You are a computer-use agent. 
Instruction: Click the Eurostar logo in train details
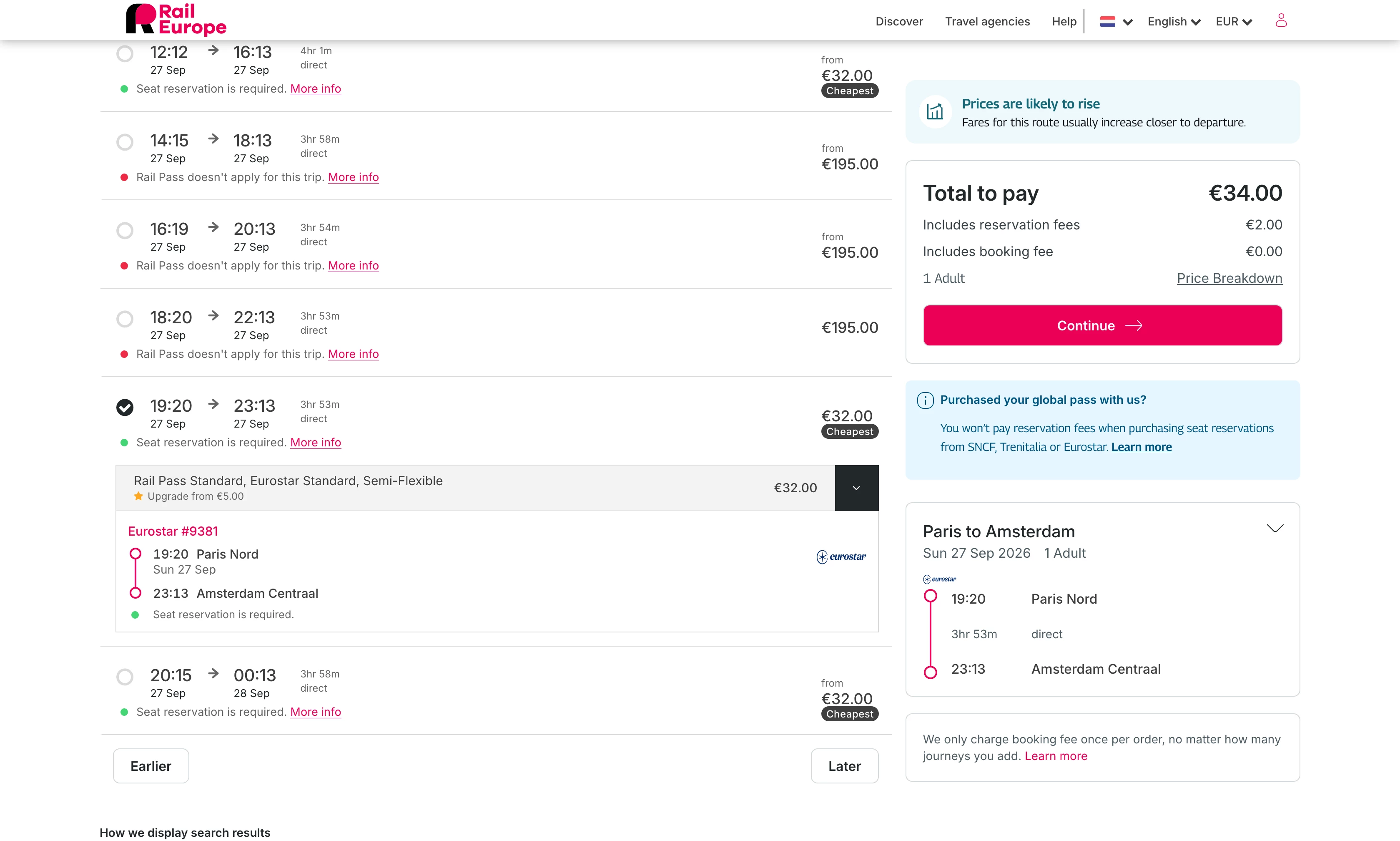pos(841,556)
